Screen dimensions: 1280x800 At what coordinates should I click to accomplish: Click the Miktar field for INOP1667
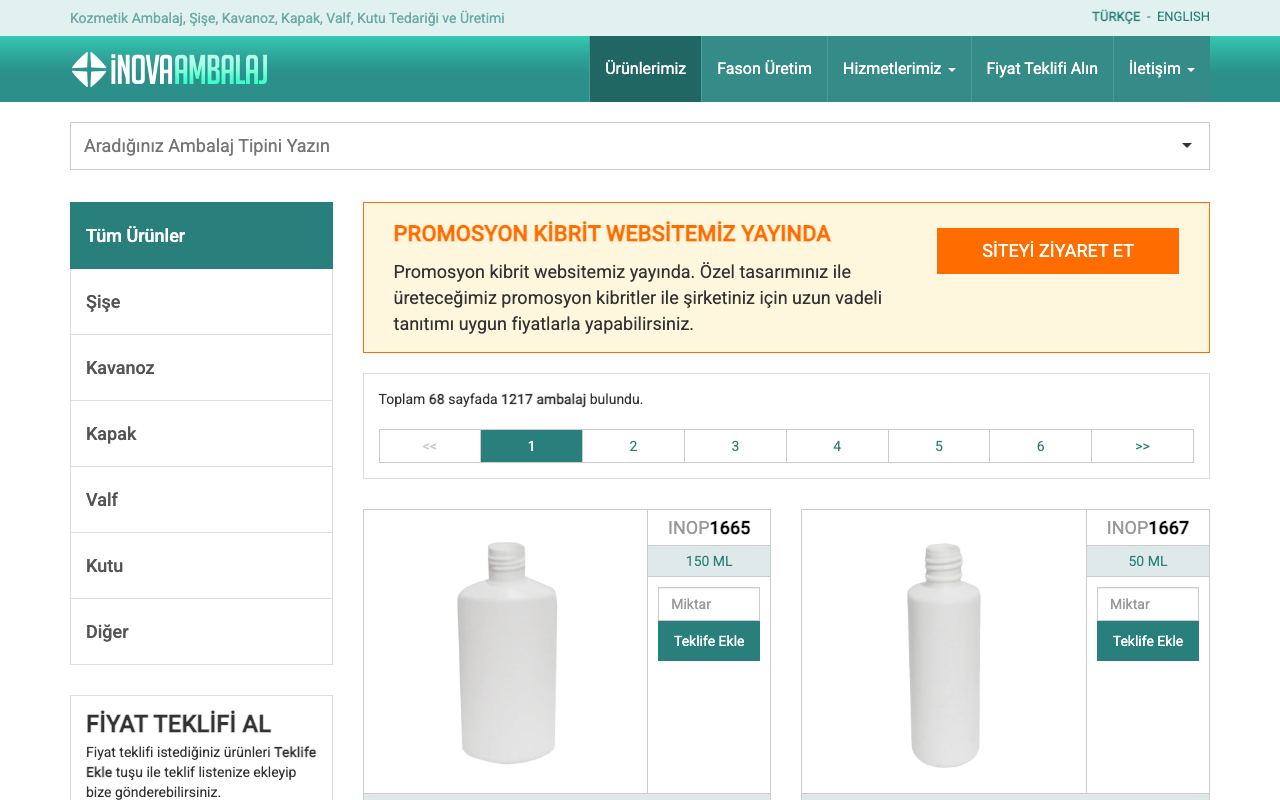(x=1148, y=604)
